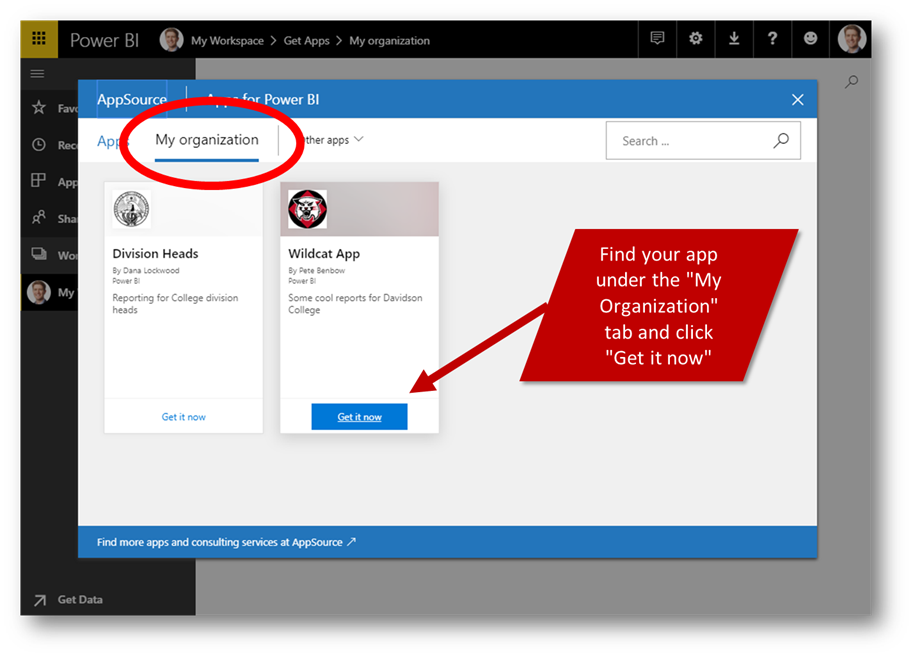Focus the Search apps input field
The image size is (913, 657).
pos(703,140)
